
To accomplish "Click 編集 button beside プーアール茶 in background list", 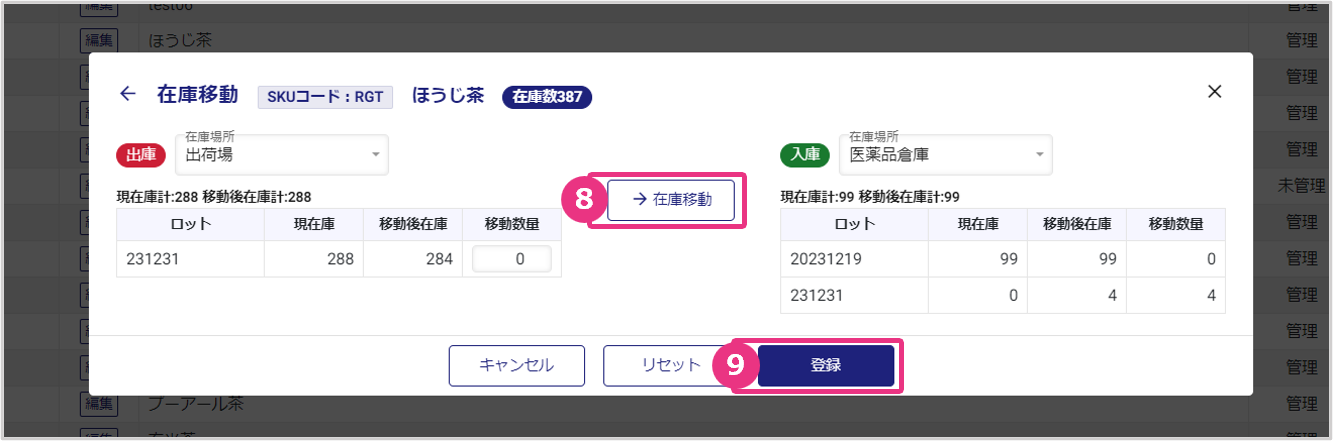I will click(x=99, y=404).
